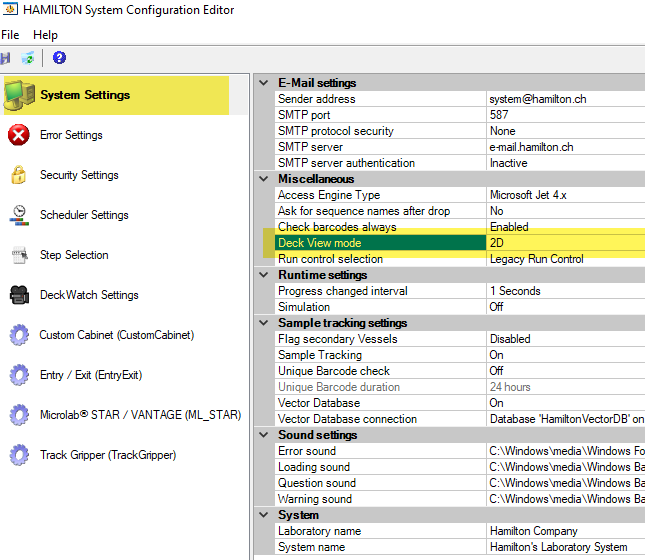Collapse the Sample tracking settings group

(x=264, y=323)
